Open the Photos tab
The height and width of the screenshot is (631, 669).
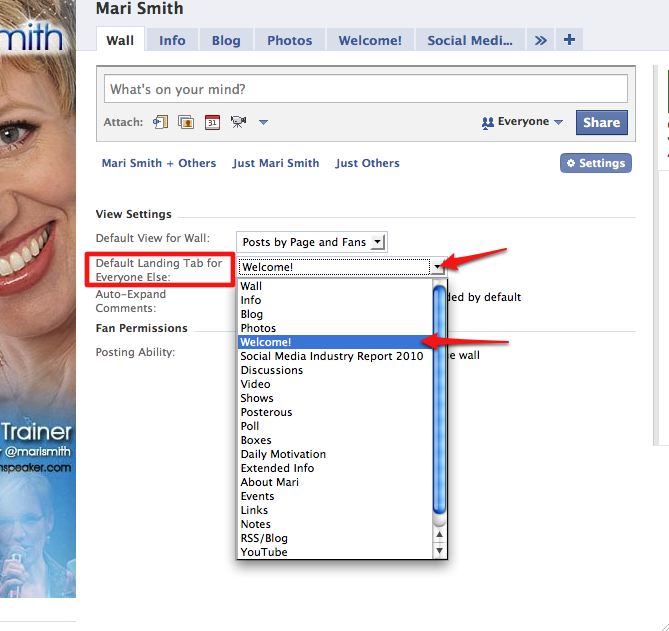(289, 41)
